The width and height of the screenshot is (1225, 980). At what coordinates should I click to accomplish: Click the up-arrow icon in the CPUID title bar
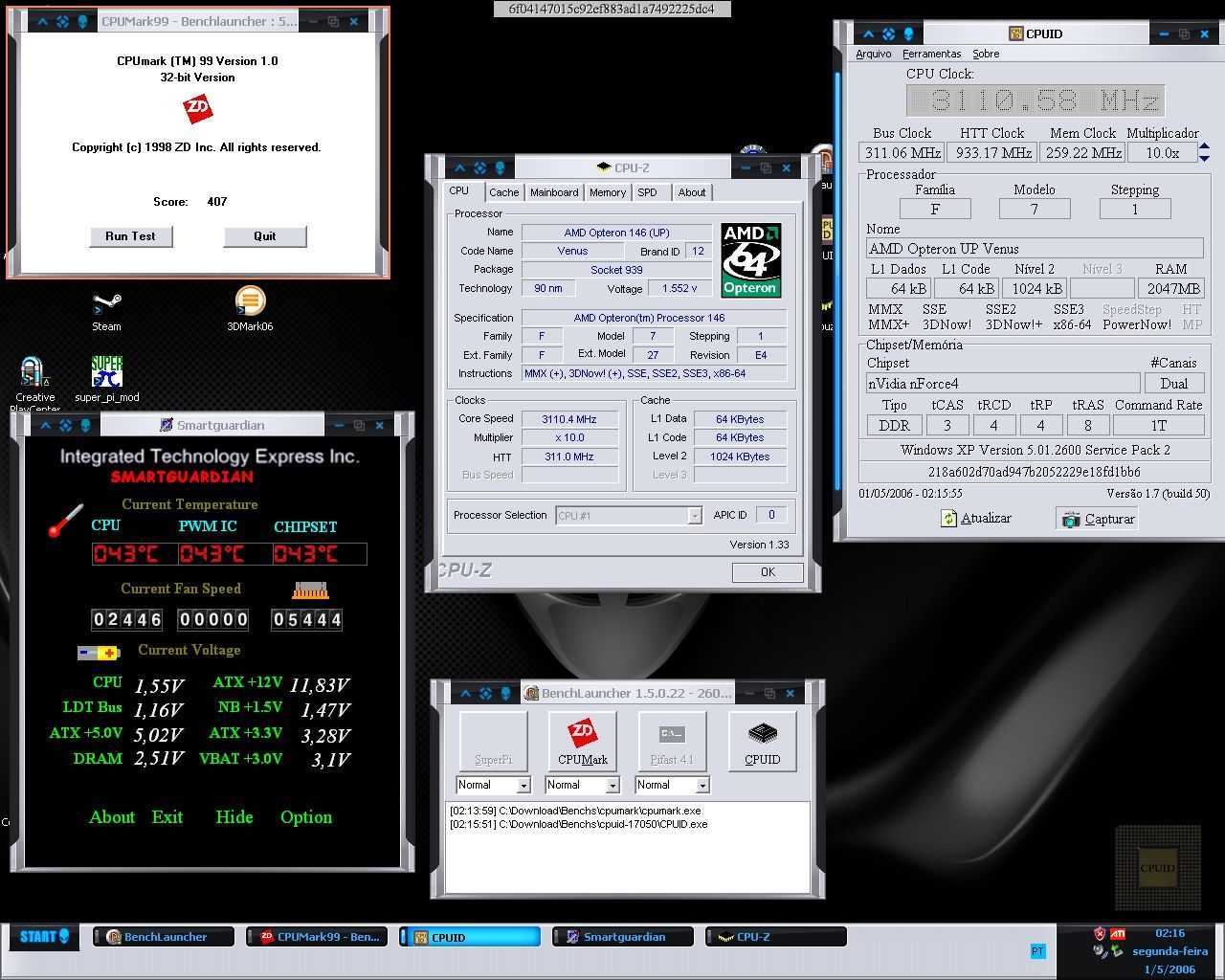(x=869, y=33)
